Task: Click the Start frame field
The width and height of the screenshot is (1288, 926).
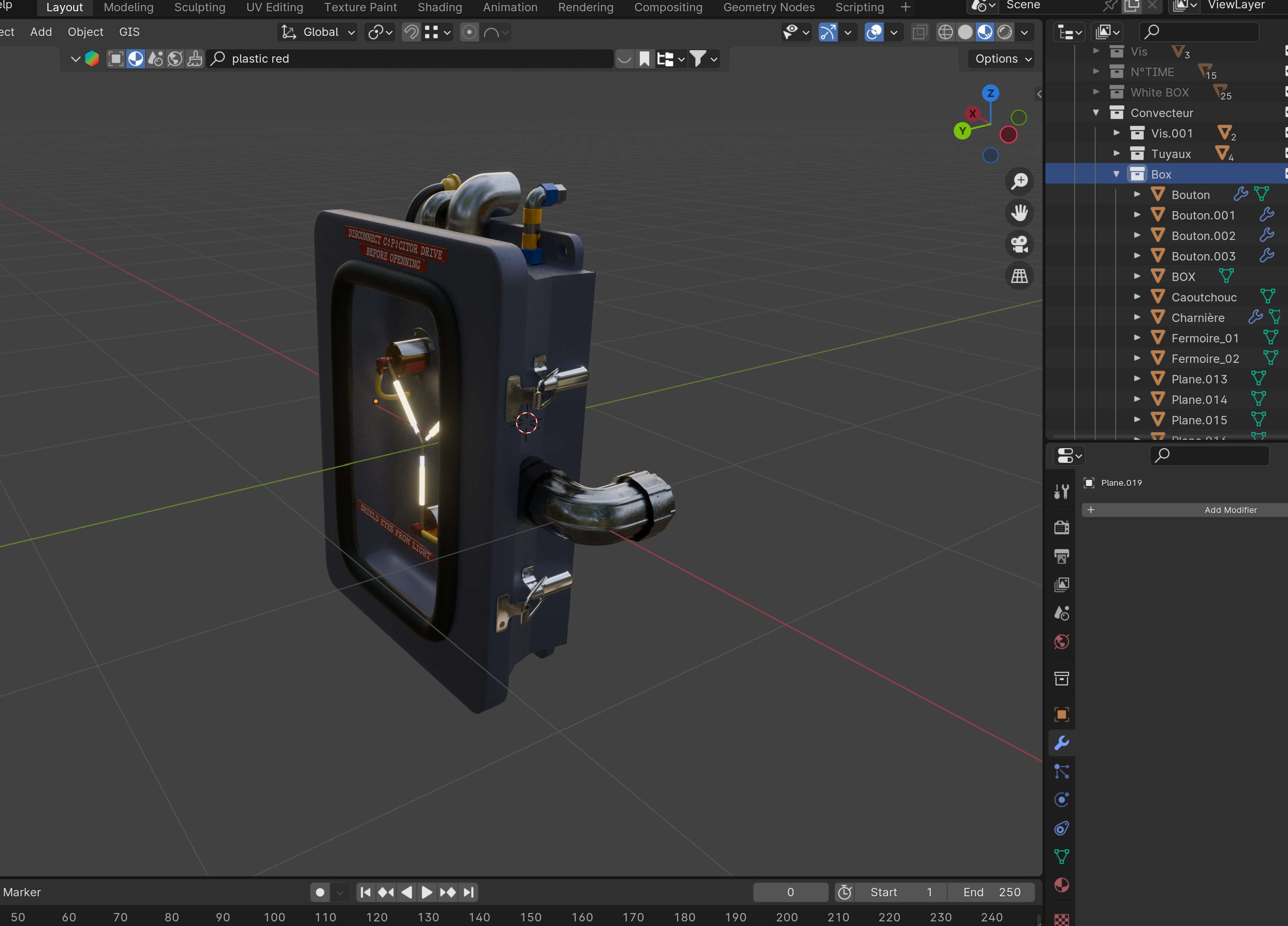Action: coord(901,892)
